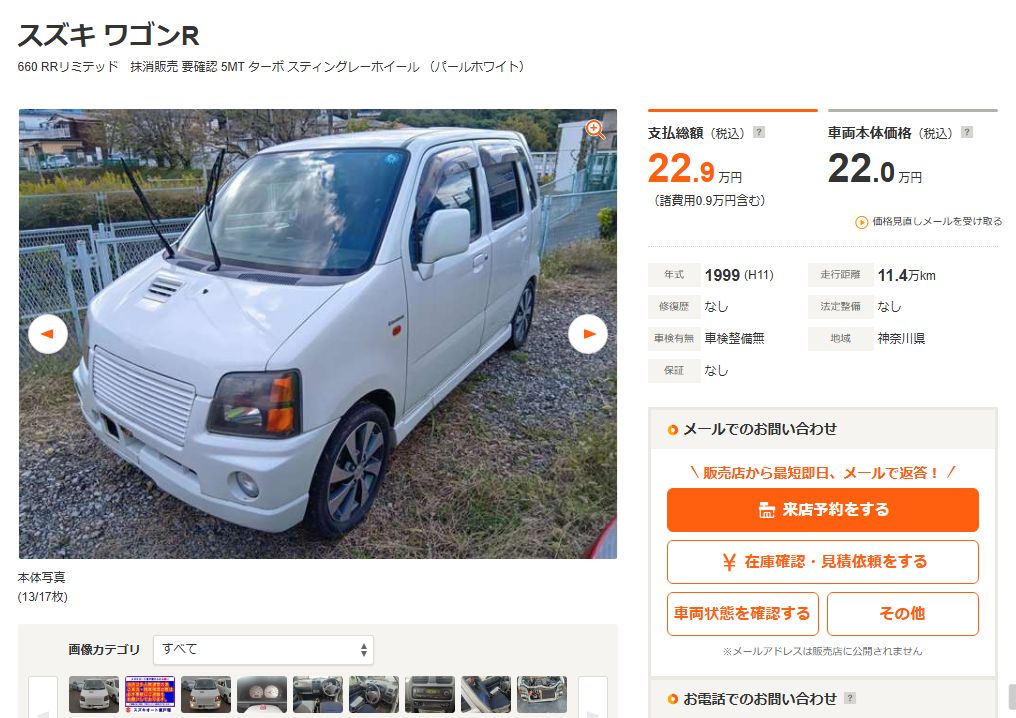Viewport: 1016px width, 718px height.
Task: Click the 車両状態を確認する button
Action: pos(743,614)
